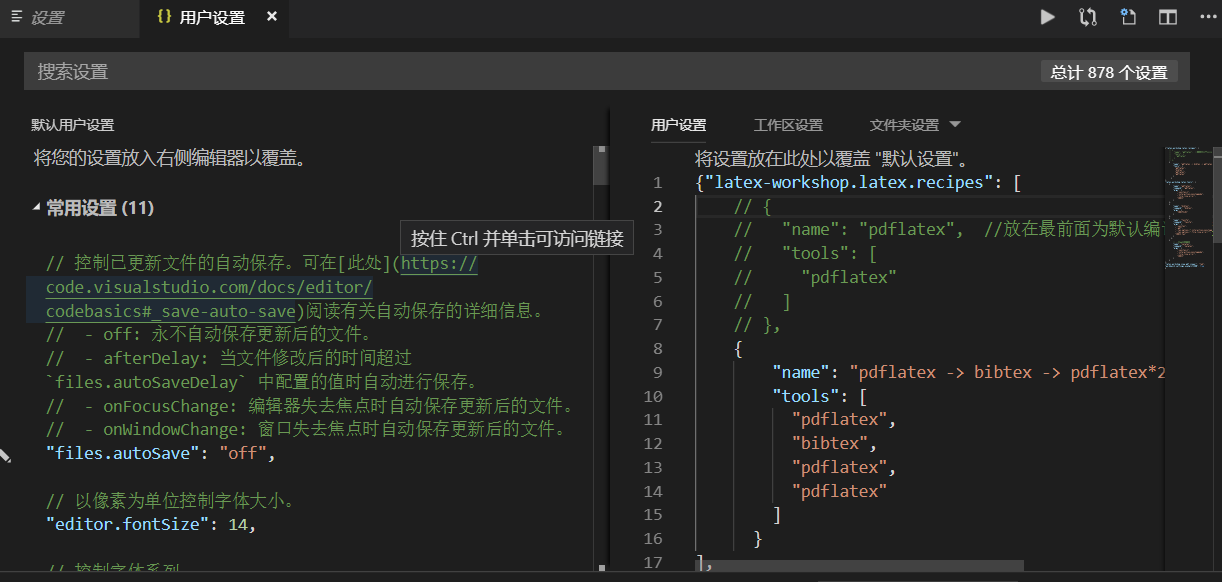Image resolution: width=1222 pixels, height=582 pixels.
Task: Click the synchronize arrows icon in title bar
Action: pyautogui.click(x=1086, y=17)
